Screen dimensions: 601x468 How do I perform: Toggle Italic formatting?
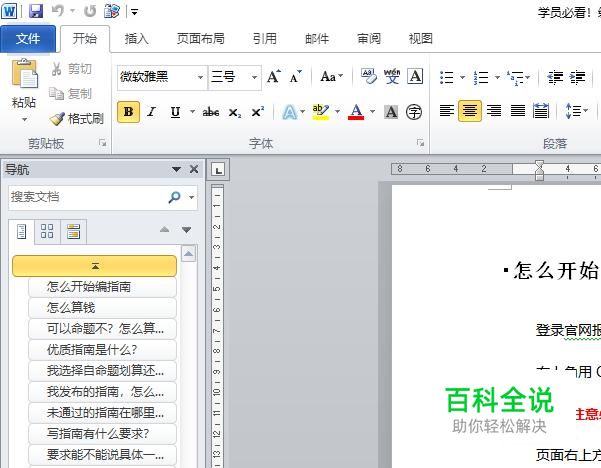click(152, 112)
